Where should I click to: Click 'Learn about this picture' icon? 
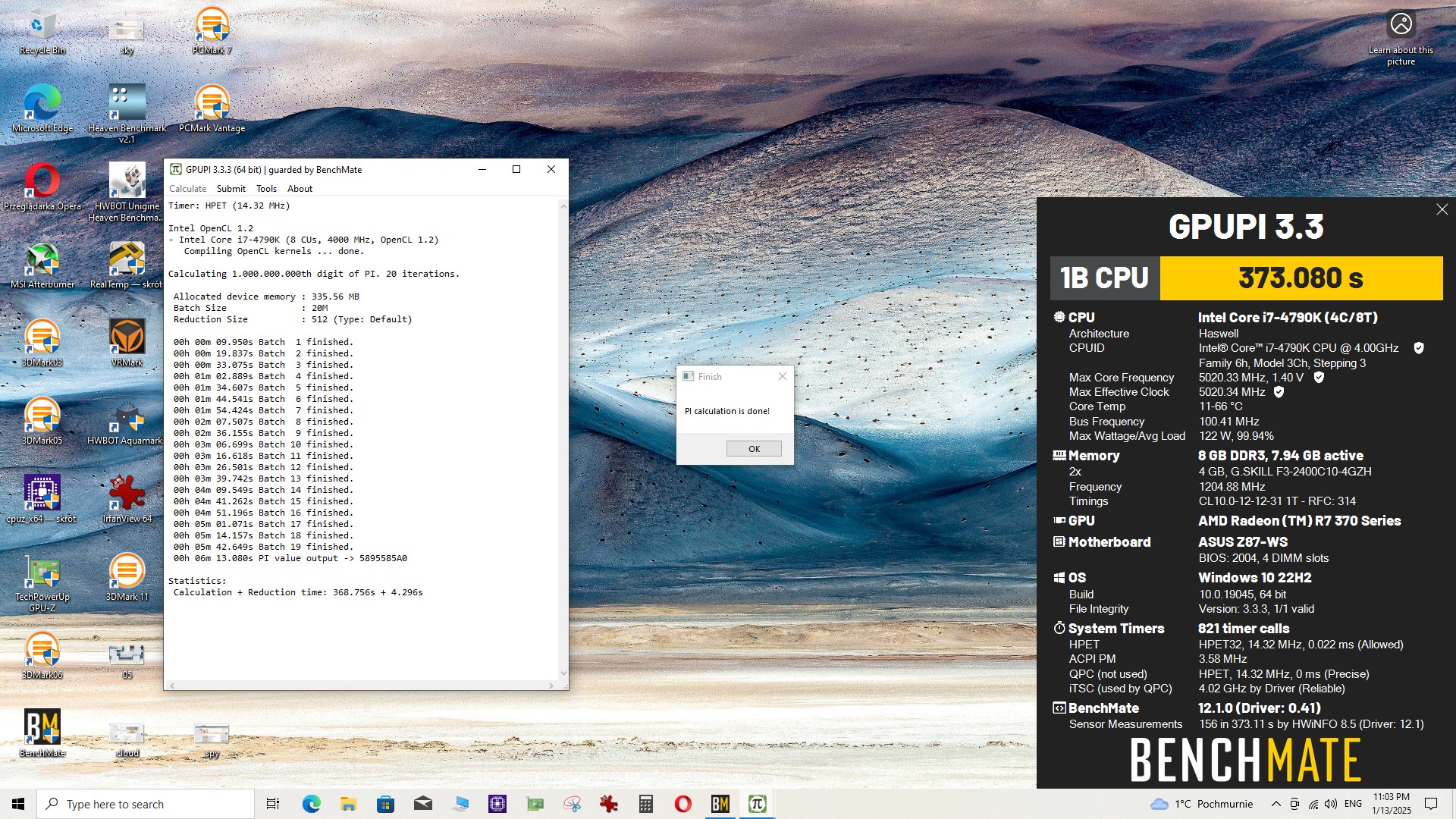(x=1401, y=36)
